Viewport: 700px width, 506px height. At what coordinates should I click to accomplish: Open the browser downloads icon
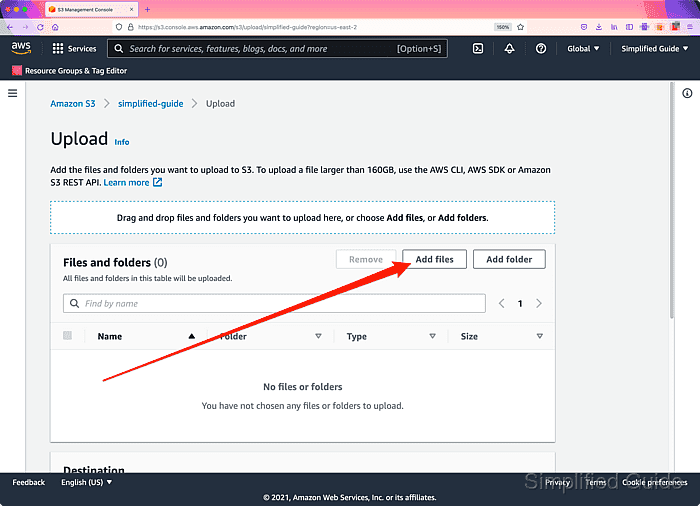[x=599, y=27]
